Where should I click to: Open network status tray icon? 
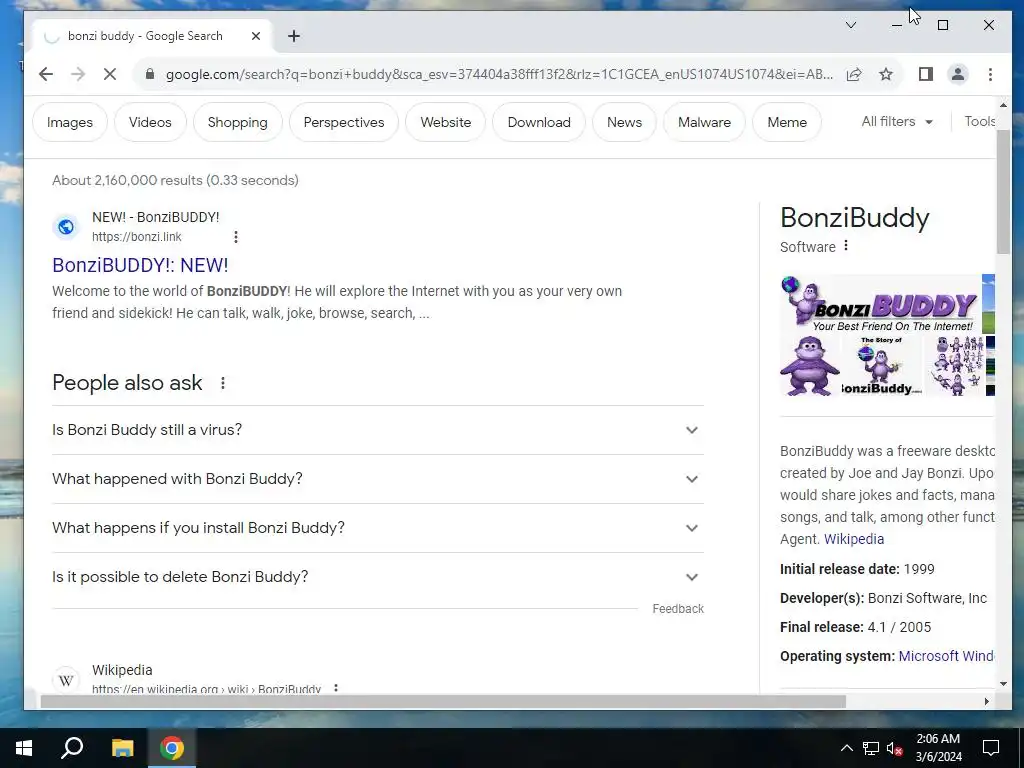[871, 748]
